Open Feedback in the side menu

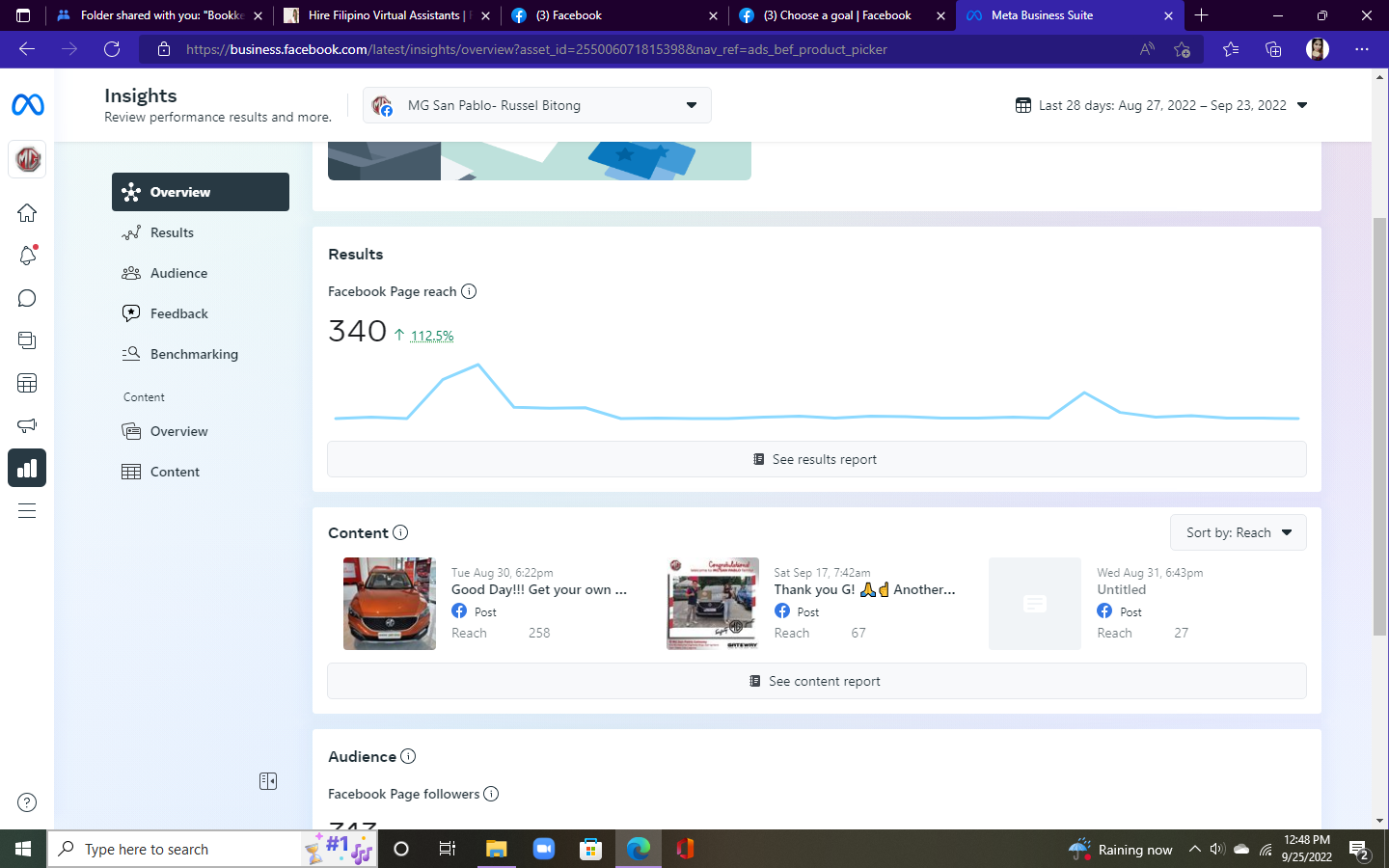click(201, 313)
